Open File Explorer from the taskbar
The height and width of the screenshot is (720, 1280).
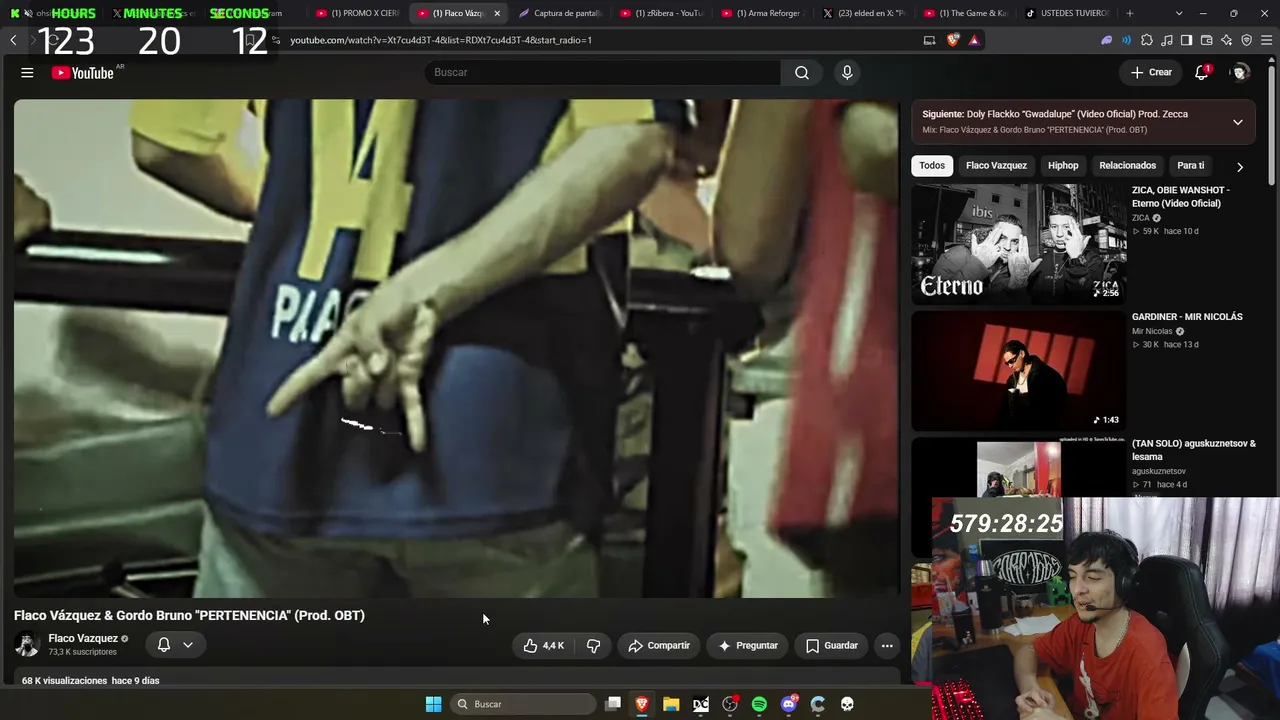click(671, 704)
